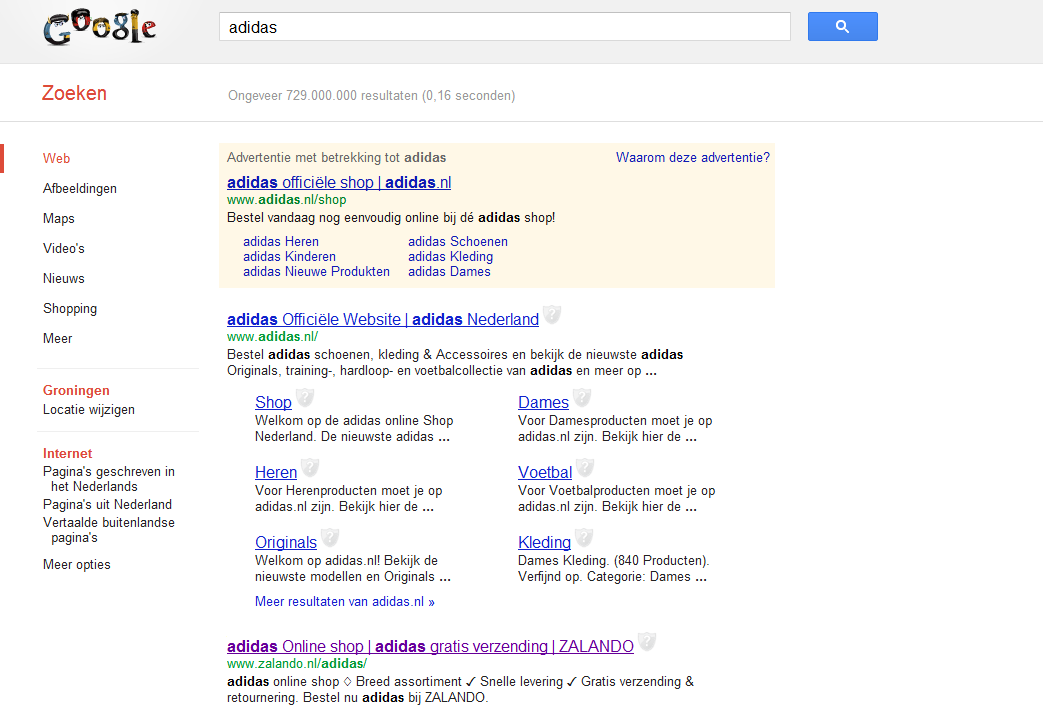Open adidas Dames ad sitelink

tap(449, 271)
